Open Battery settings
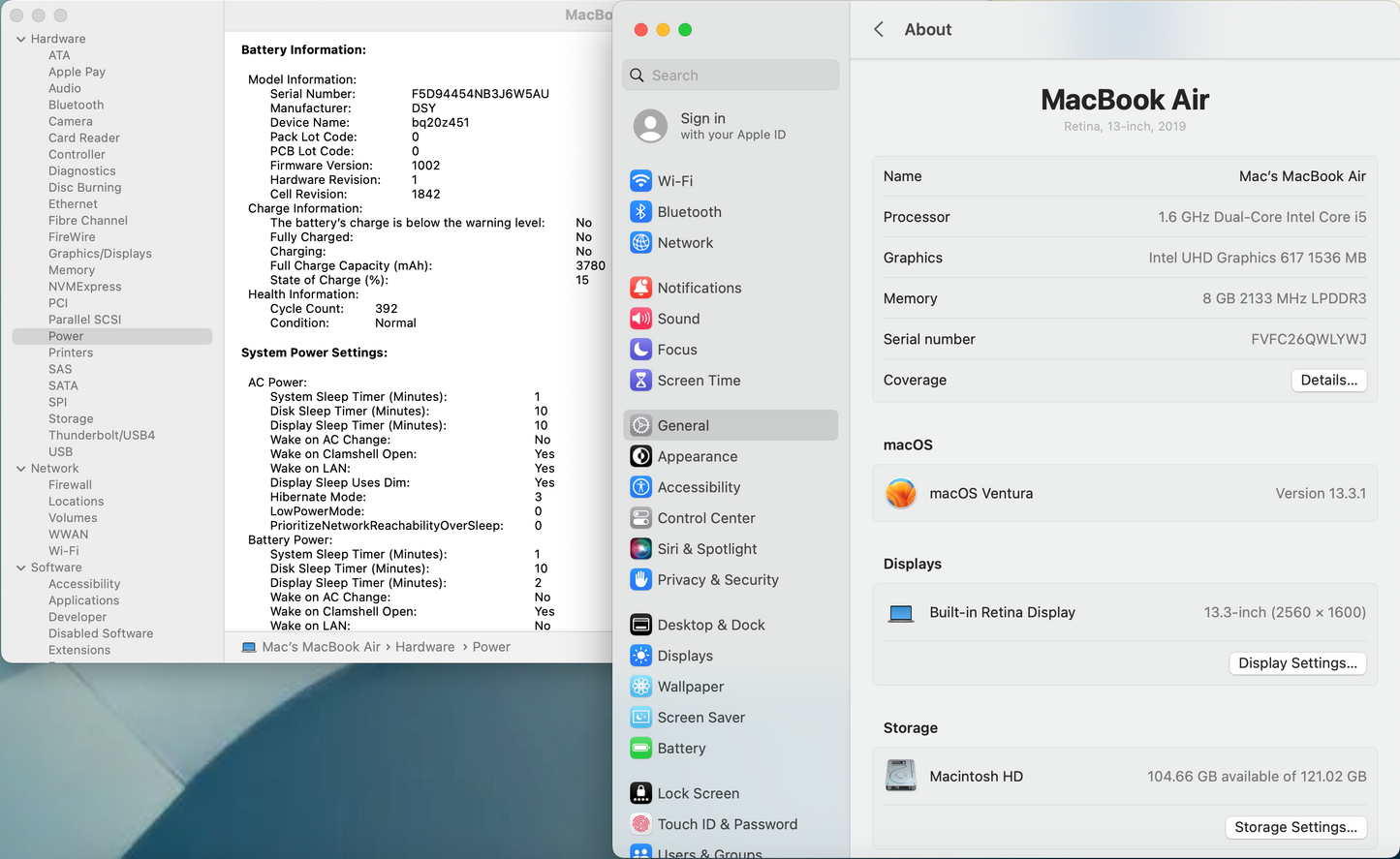 pyautogui.click(x=680, y=749)
